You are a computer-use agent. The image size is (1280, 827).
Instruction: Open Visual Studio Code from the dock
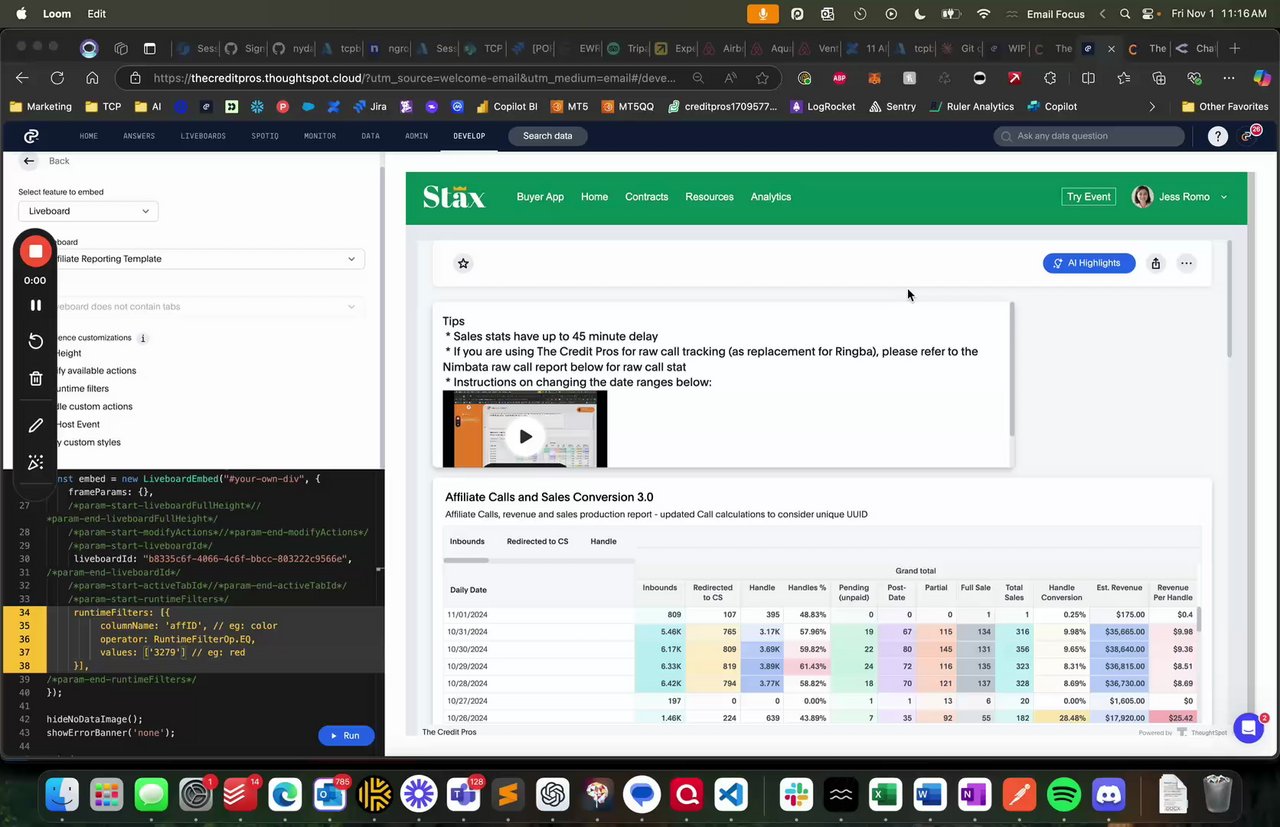[732, 795]
